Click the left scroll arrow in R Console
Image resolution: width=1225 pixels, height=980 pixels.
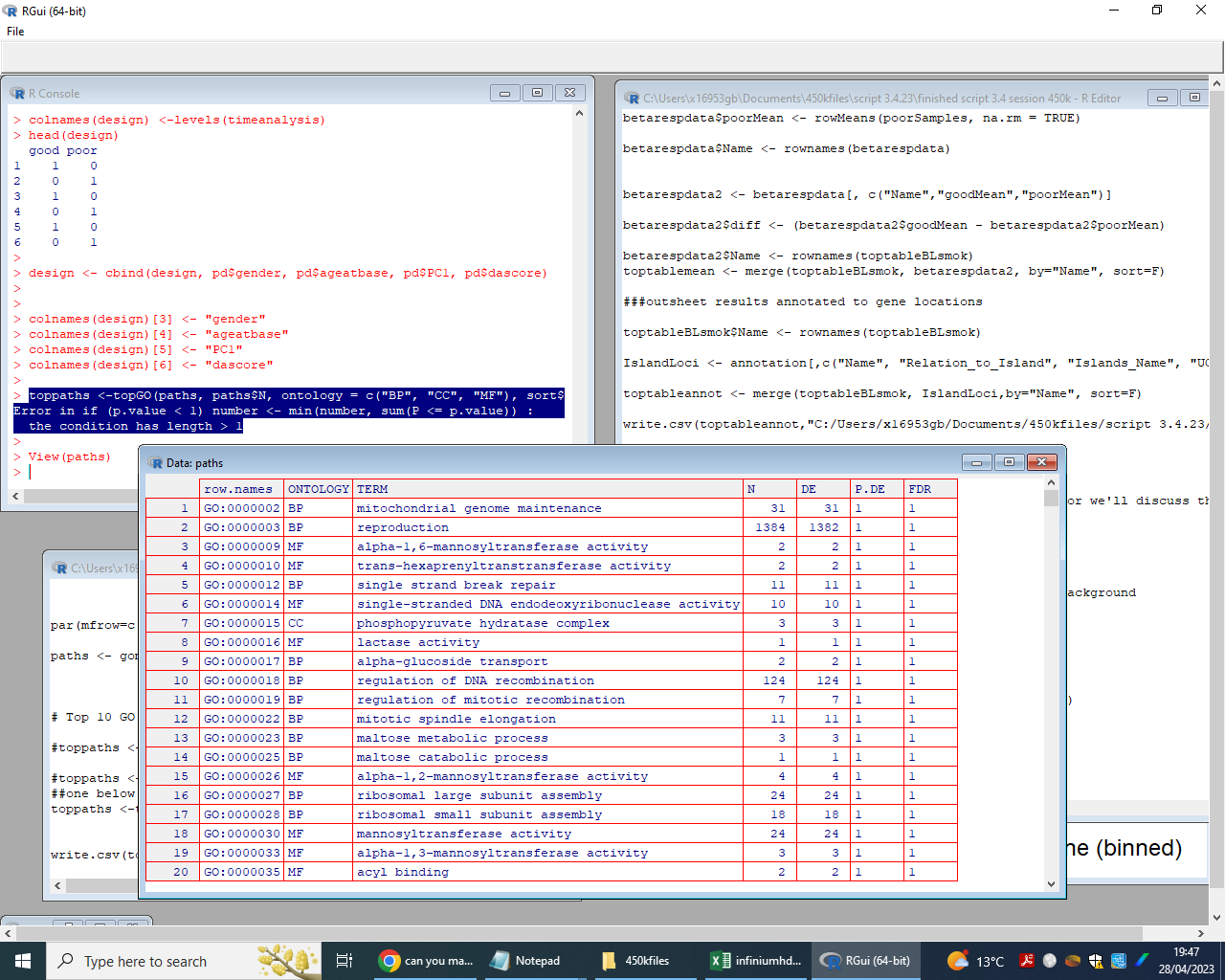tap(15, 497)
